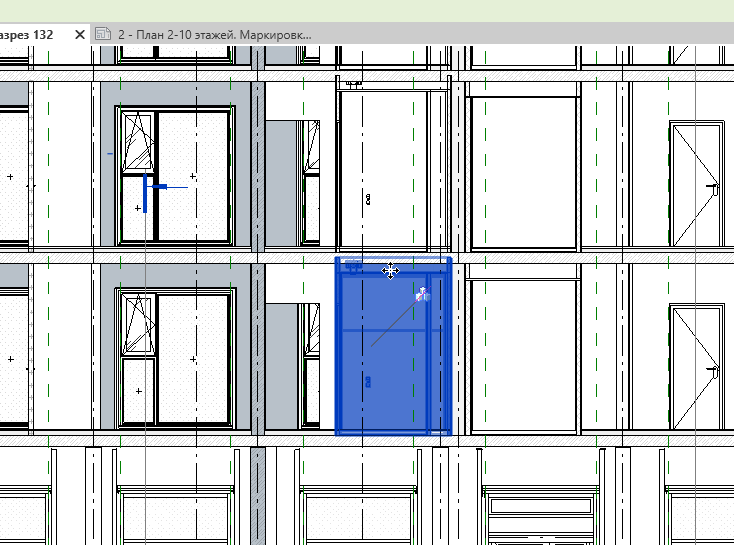Click the small tag at the top-left of the highlighted panel
The height and width of the screenshot is (545, 734).
[353, 267]
